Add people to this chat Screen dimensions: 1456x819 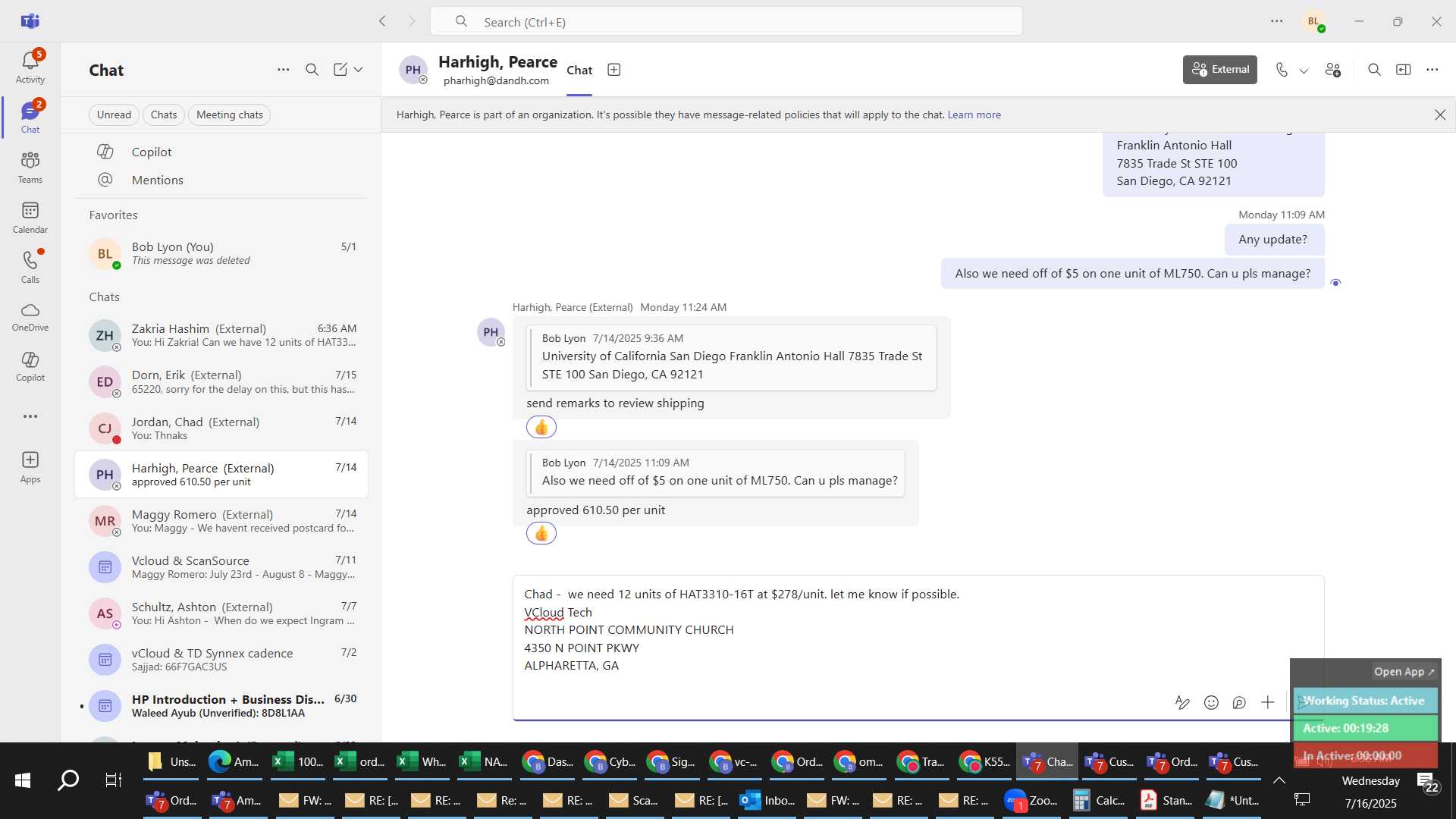pyautogui.click(x=1333, y=70)
